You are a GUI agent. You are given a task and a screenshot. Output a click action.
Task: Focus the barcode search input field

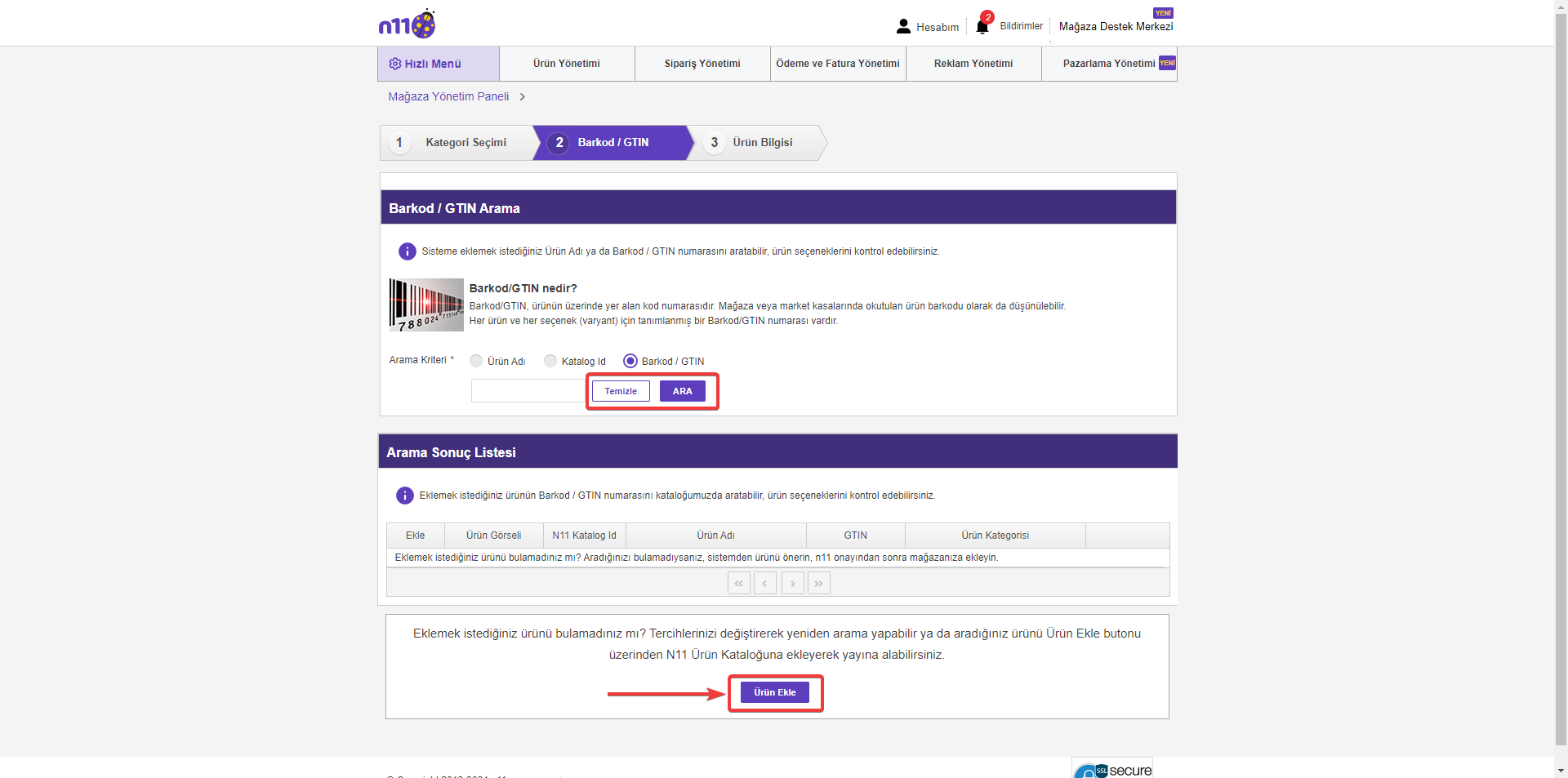point(528,391)
